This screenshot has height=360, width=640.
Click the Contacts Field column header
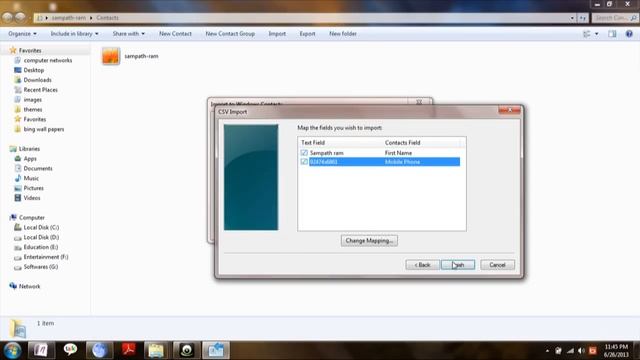(402, 142)
